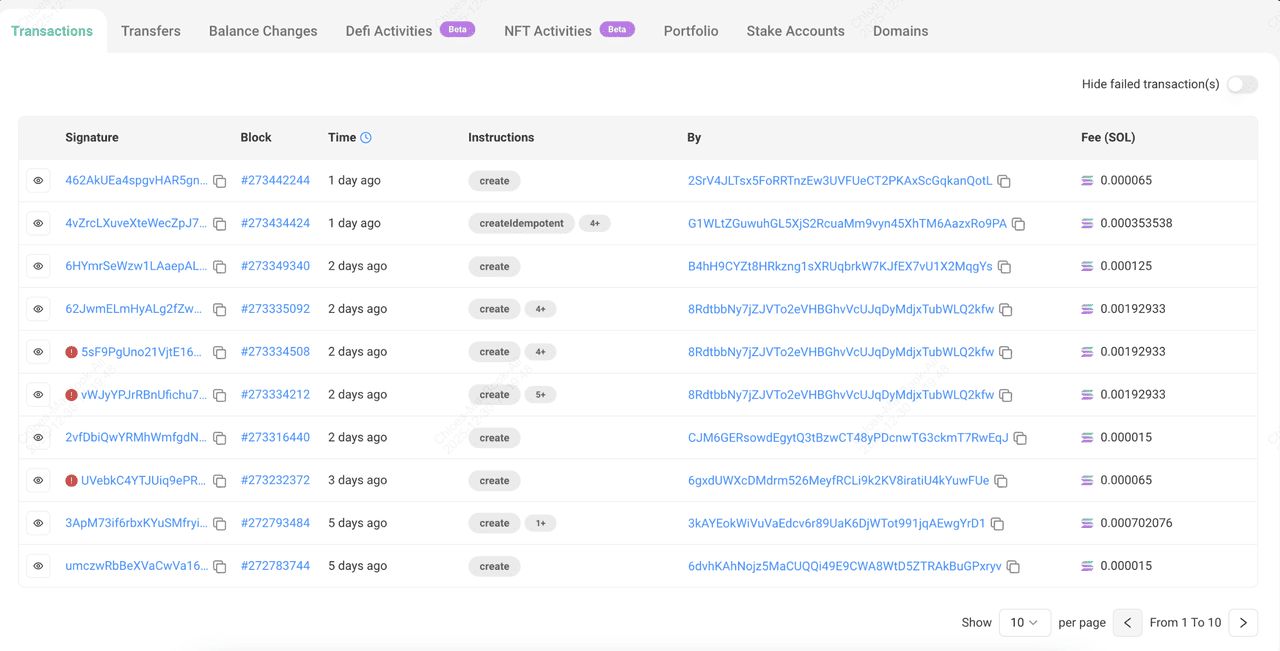Click eye icon for block #273316440 row

click(x=38, y=438)
